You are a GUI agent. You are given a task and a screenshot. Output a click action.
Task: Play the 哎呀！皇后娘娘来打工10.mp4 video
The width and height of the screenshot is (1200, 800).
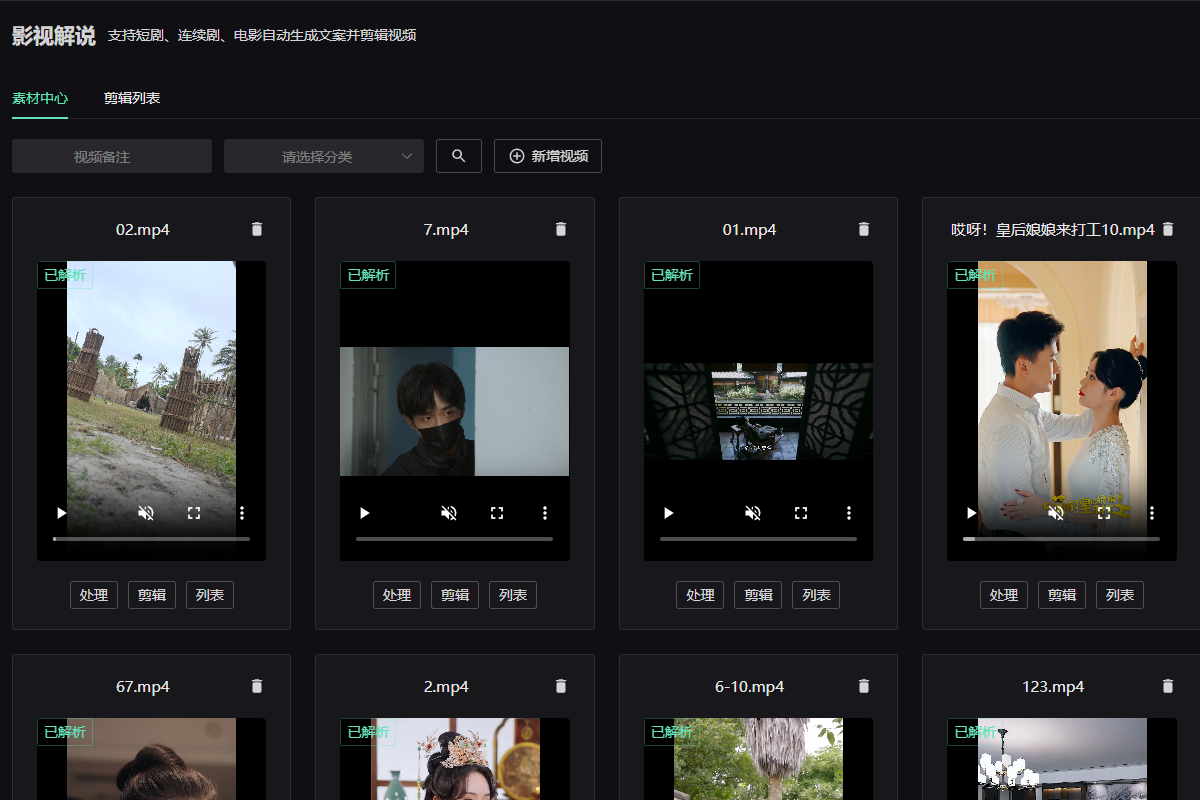point(971,513)
